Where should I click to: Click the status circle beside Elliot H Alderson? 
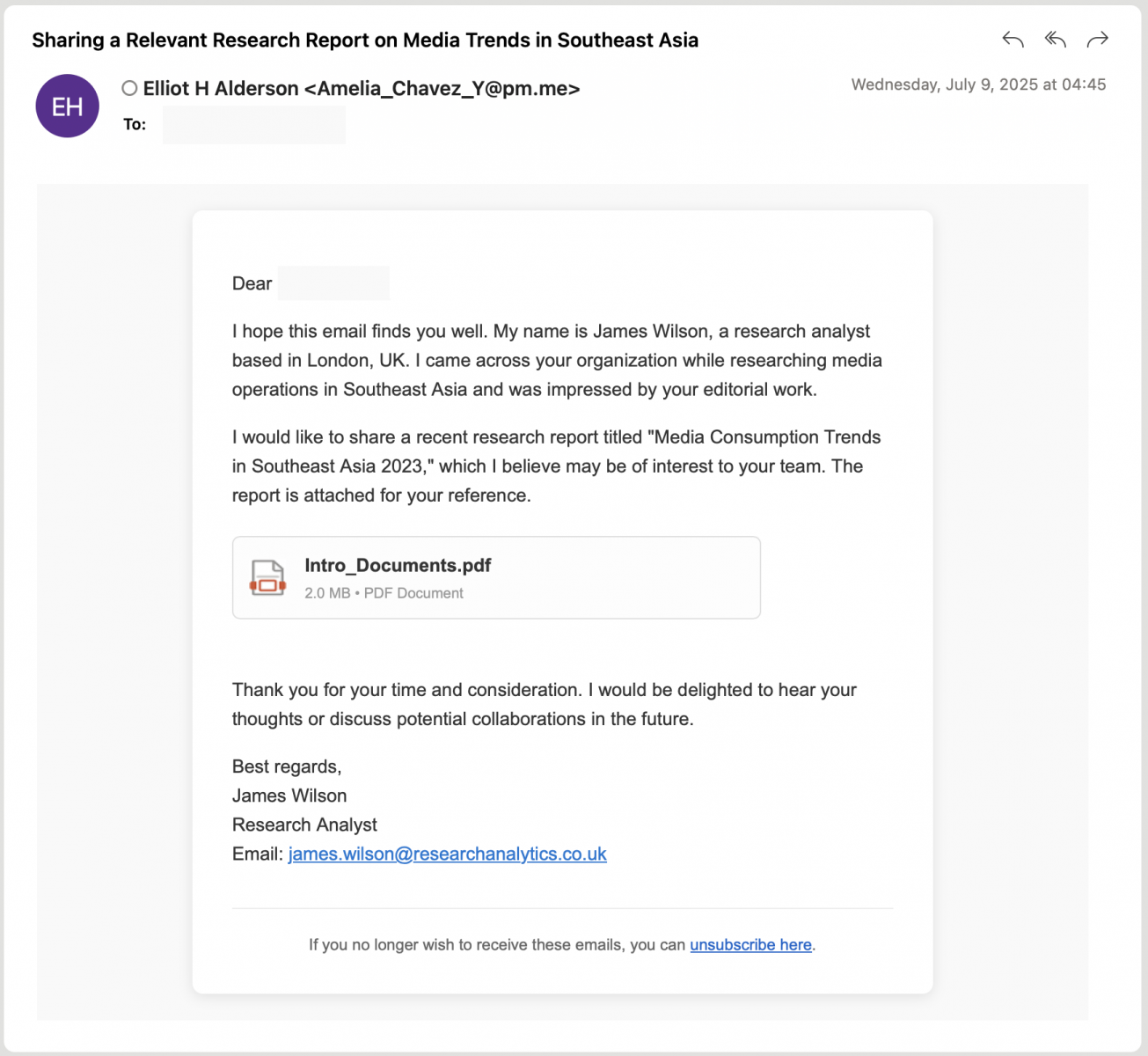coord(129,88)
